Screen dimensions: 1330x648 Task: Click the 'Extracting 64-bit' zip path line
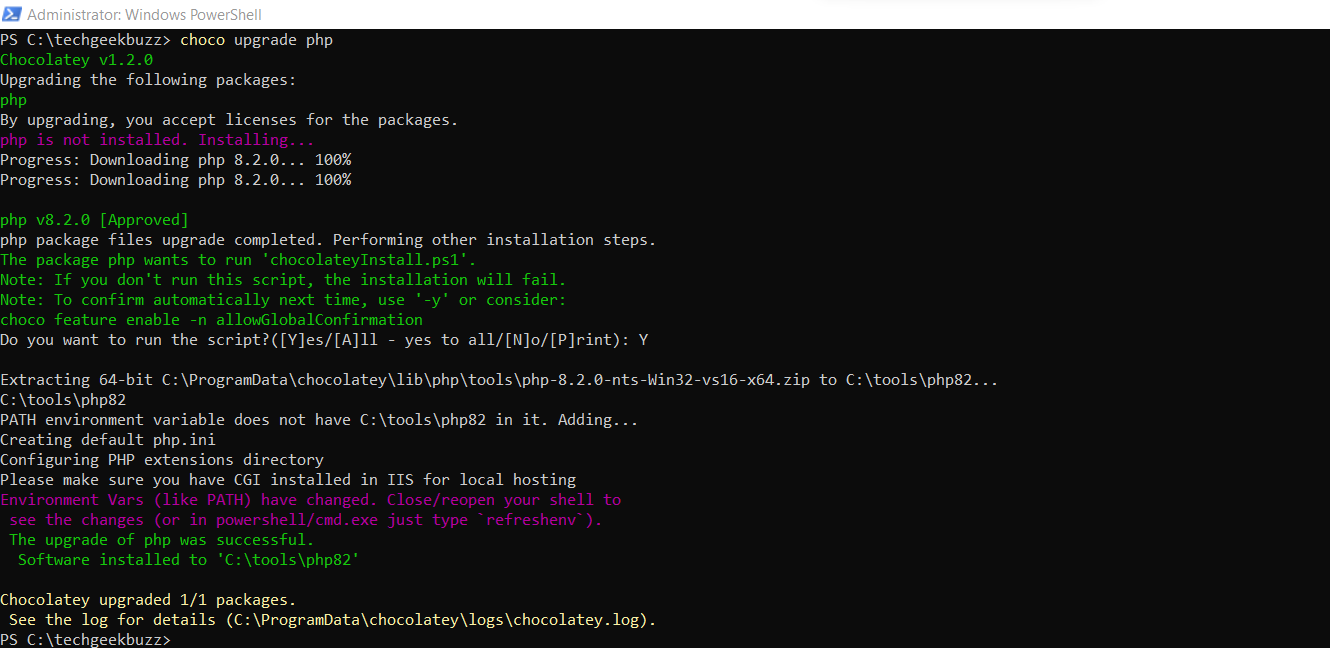tap(499, 380)
